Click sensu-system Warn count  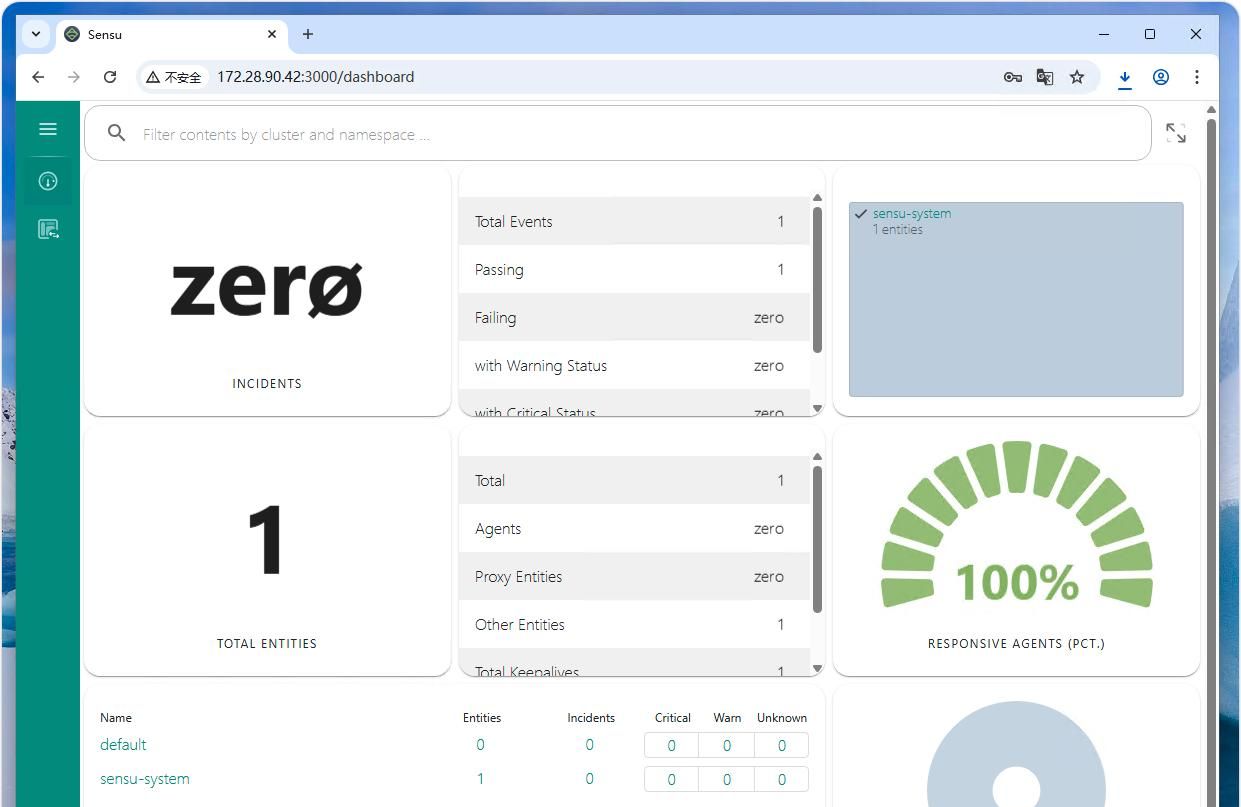(726, 779)
